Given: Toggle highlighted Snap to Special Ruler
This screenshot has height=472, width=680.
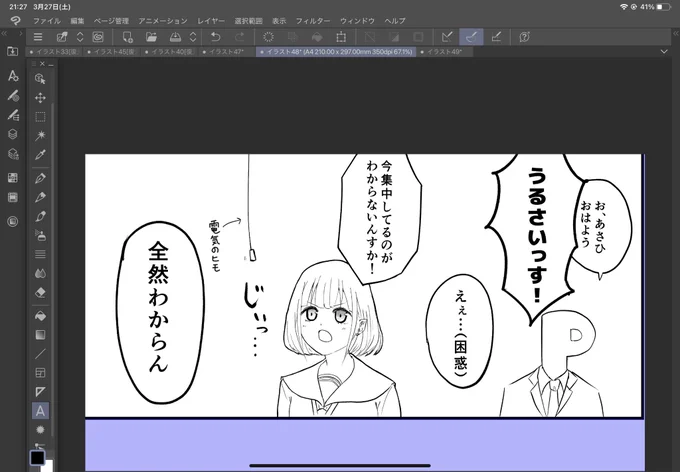Looking at the screenshot, I should pos(471,37).
